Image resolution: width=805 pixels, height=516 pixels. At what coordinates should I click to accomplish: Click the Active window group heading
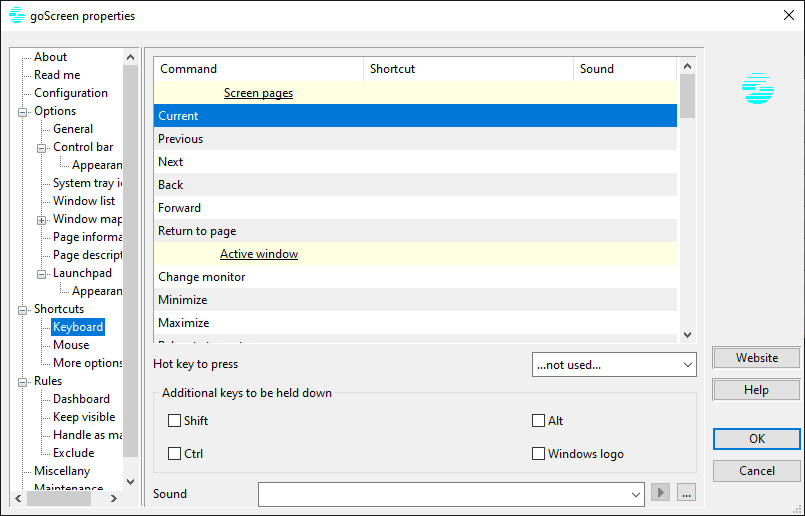point(259,254)
